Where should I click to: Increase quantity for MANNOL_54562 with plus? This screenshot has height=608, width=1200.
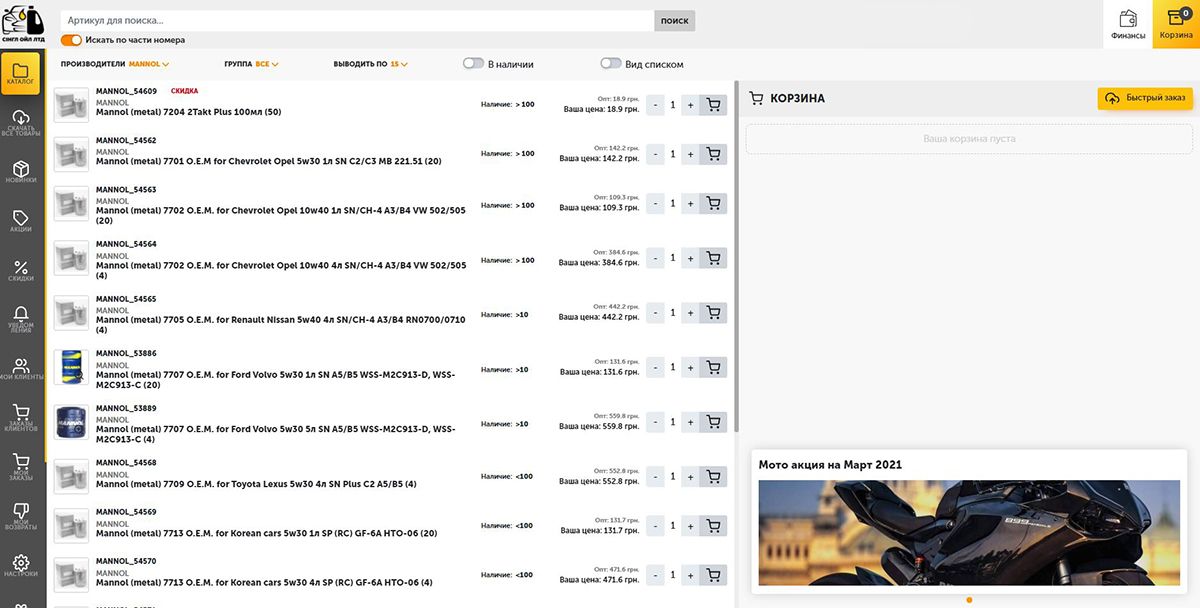click(x=690, y=154)
